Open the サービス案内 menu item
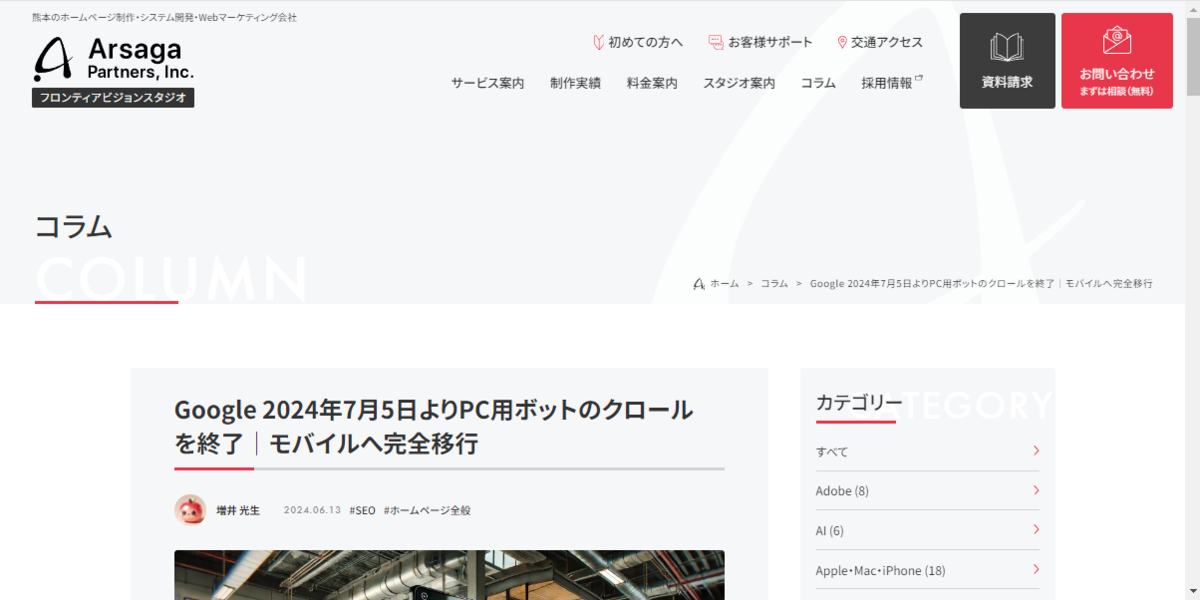Screen dimensions: 1200x600 pyautogui.click(x=487, y=83)
